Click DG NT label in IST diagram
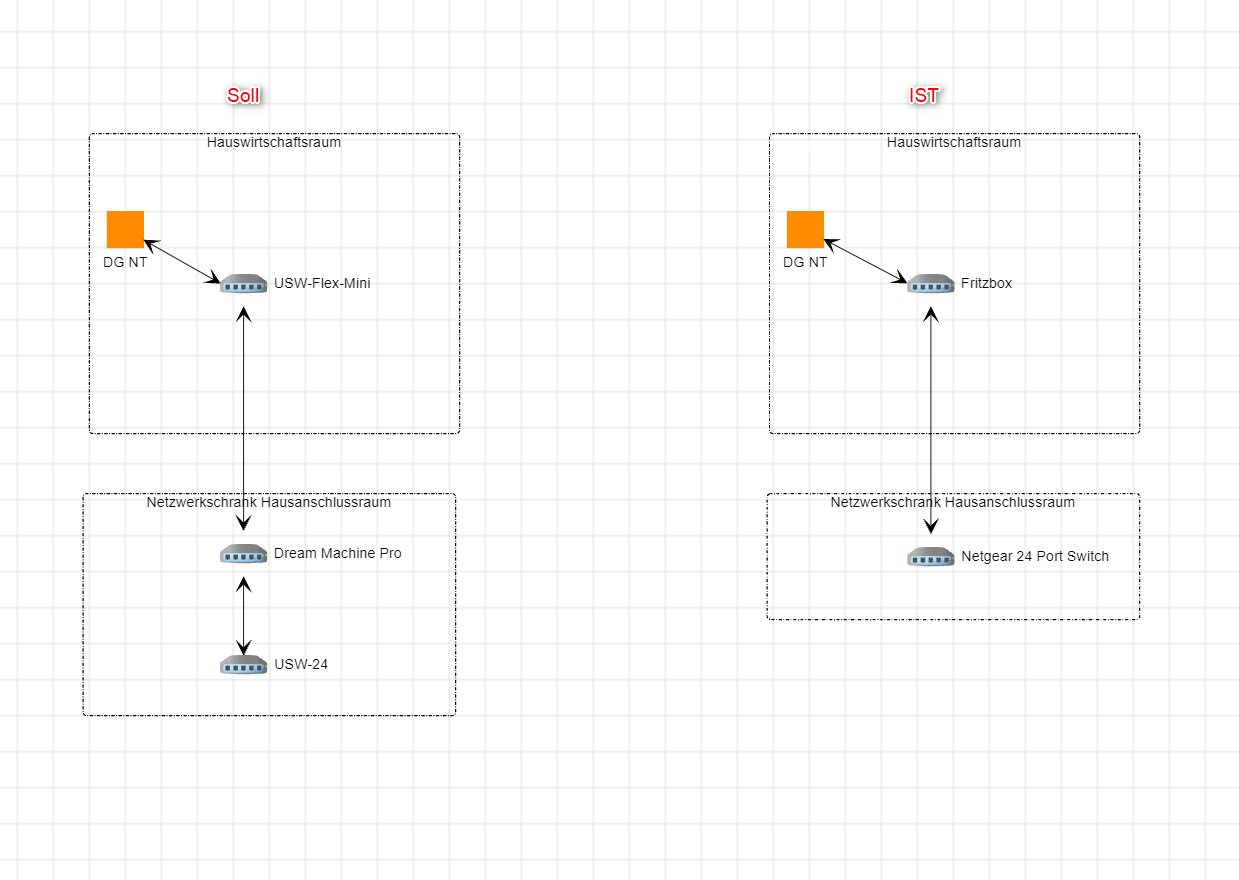This screenshot has height=880, width=1239. click(805, 263)
